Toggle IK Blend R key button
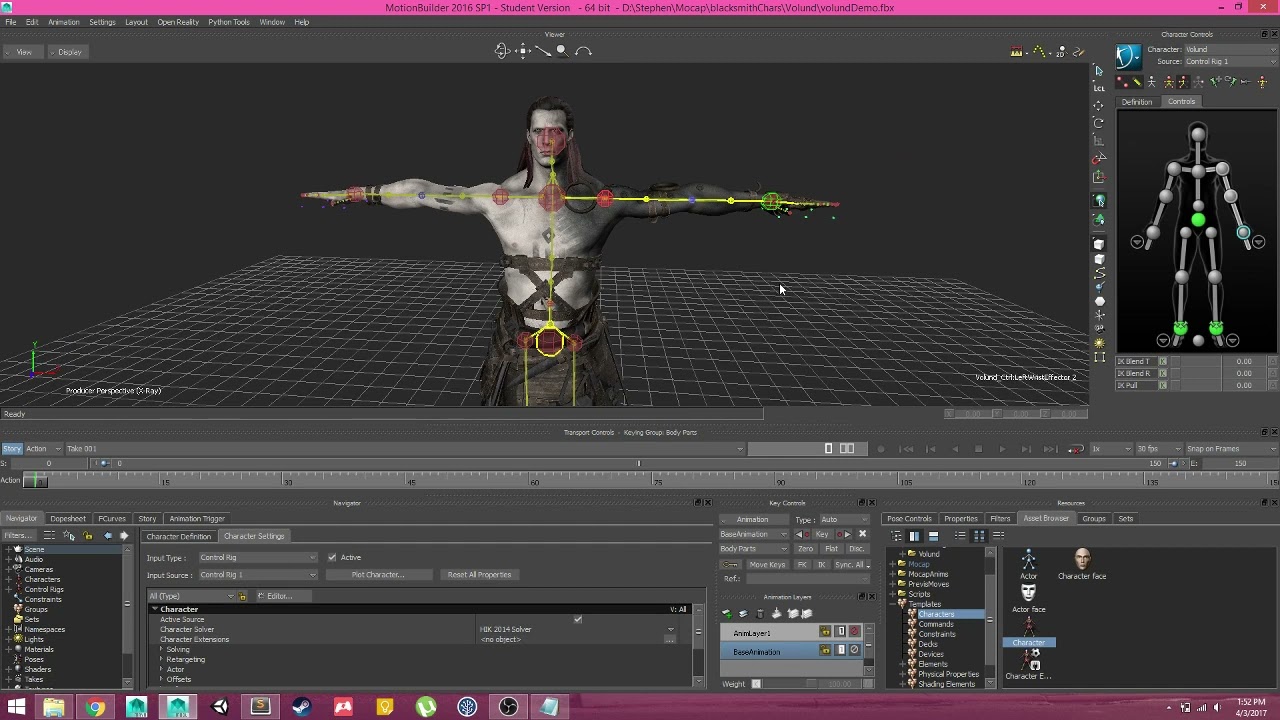The width and height of the screenshot is (1280, 720). tap(1163, 373)
